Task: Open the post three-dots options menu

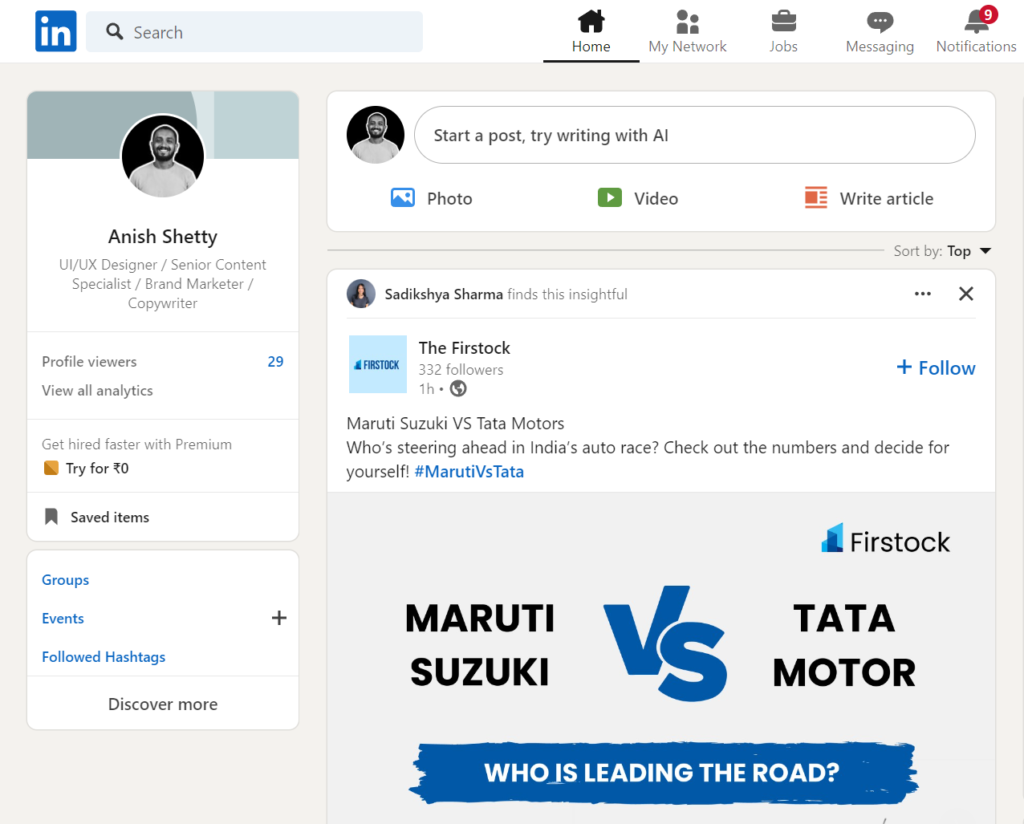Action: (x=922, y=294)
